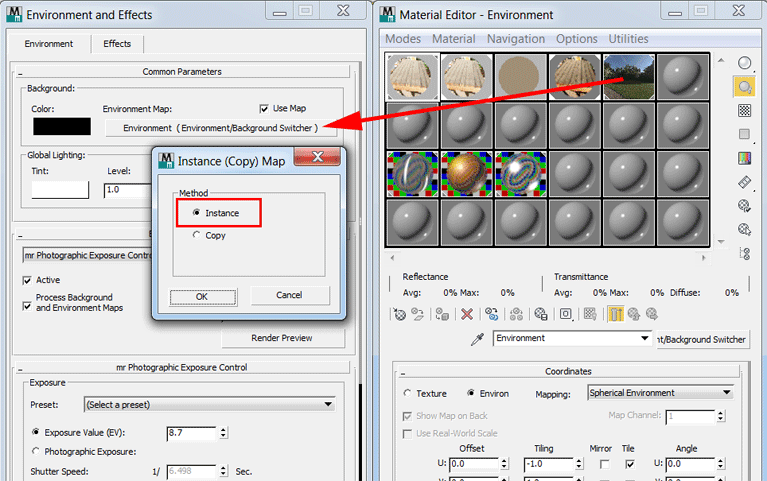
Task: Click OK in Instance (Copy) Map dialog
Action: coord(201,295)
